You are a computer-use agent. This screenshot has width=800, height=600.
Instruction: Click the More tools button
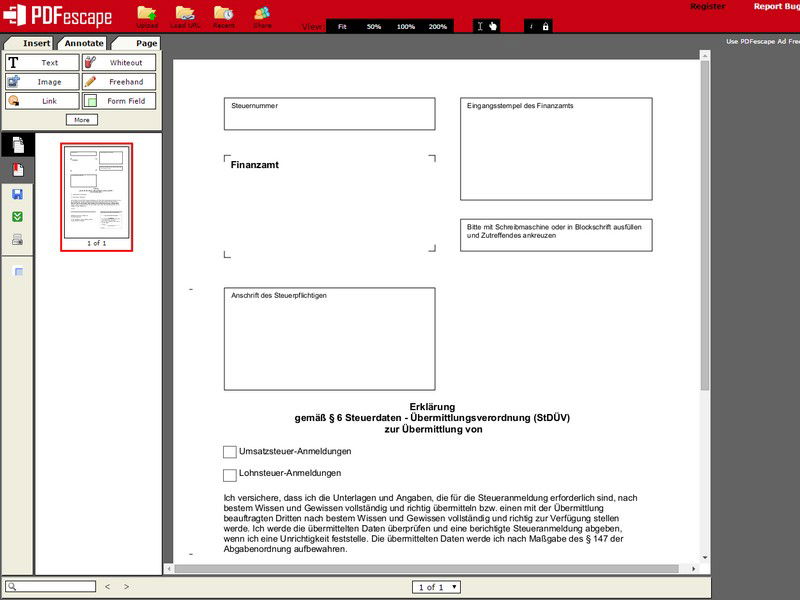pos(82,120)
